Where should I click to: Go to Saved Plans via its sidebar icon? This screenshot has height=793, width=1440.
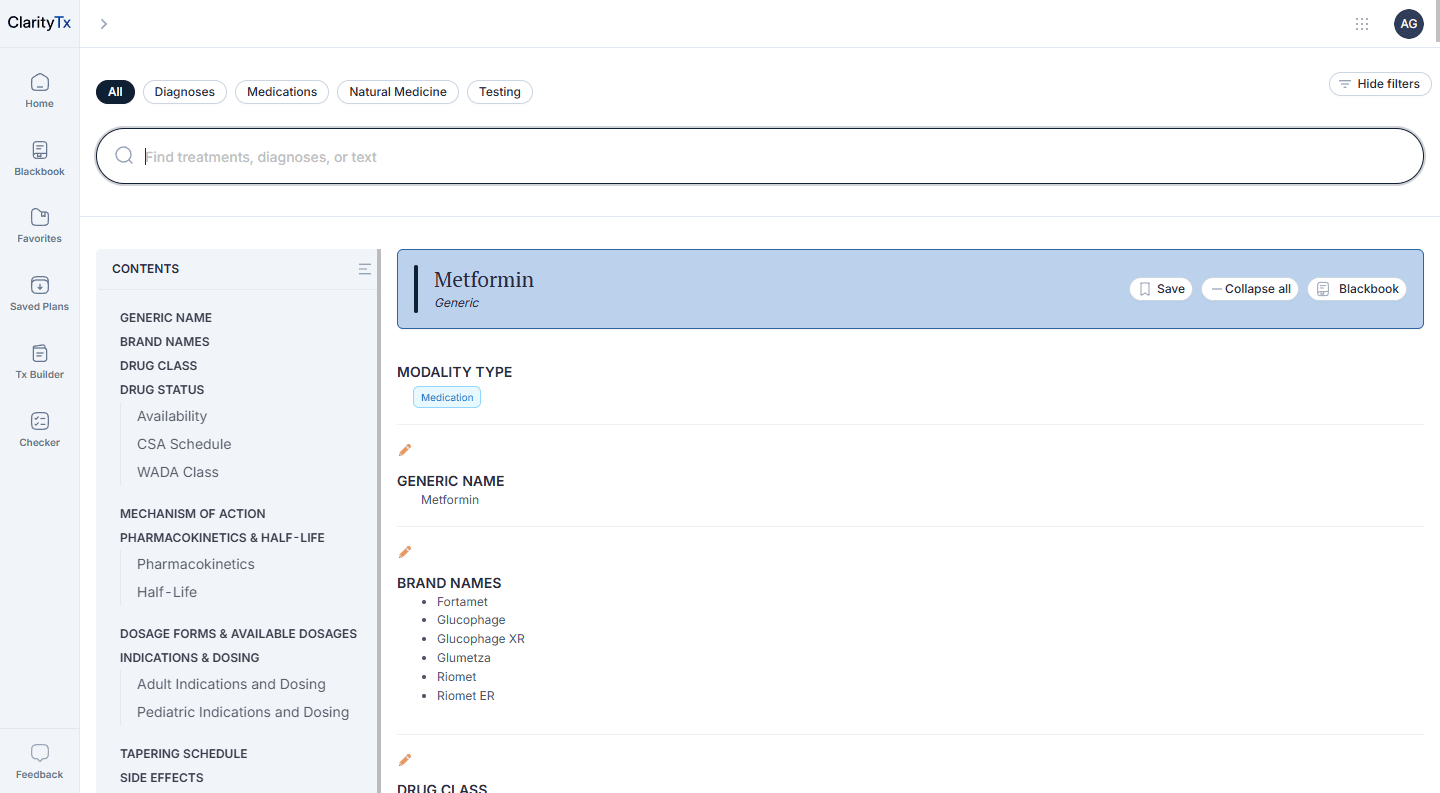point(39,293)
